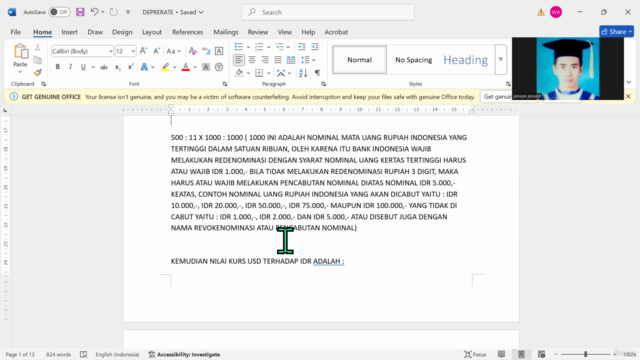Sort the selected text alphabetically
Viewport: 640px width, 360px height.
coord(303,73)
